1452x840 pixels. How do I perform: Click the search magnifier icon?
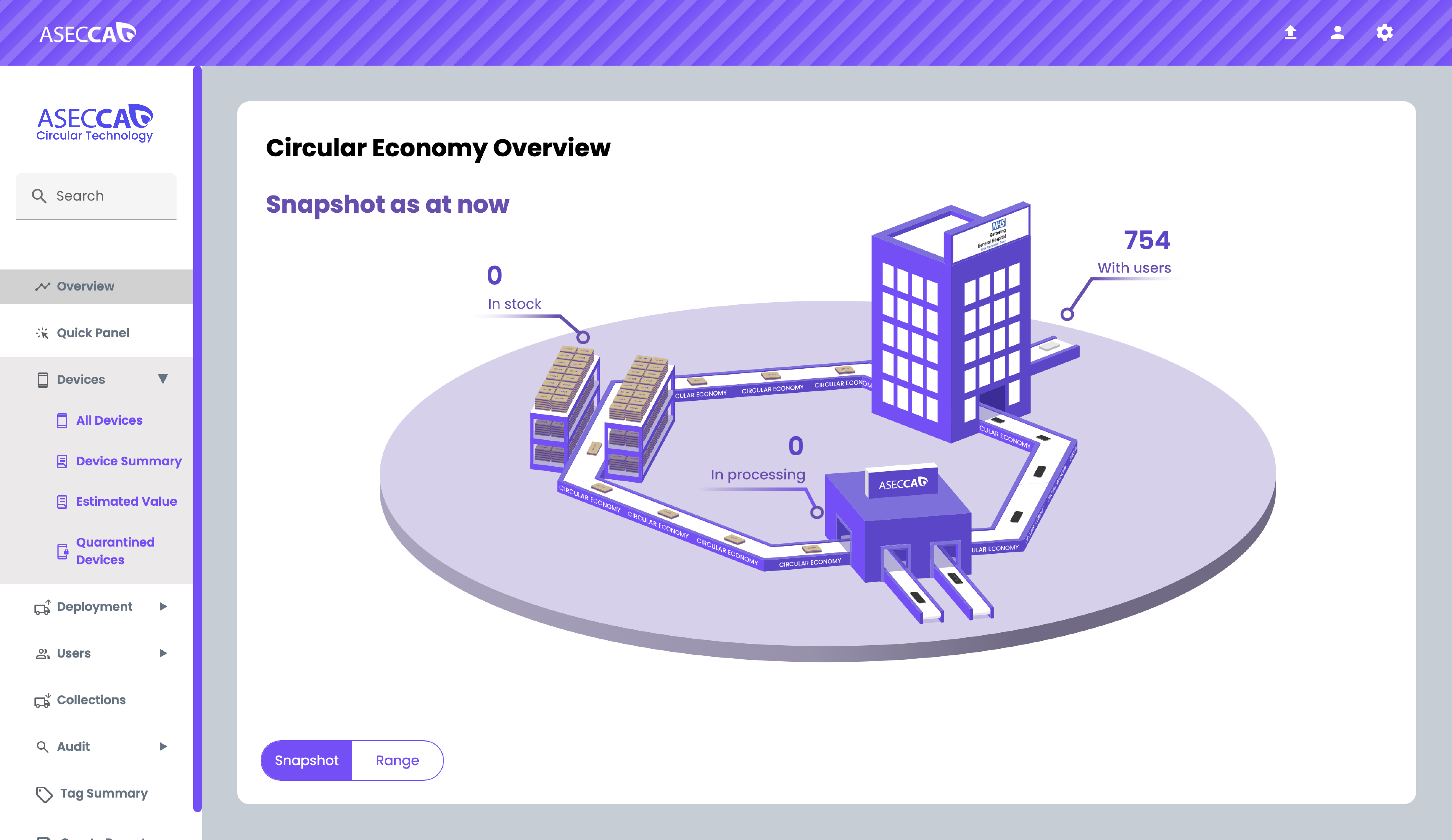[39, 196]
